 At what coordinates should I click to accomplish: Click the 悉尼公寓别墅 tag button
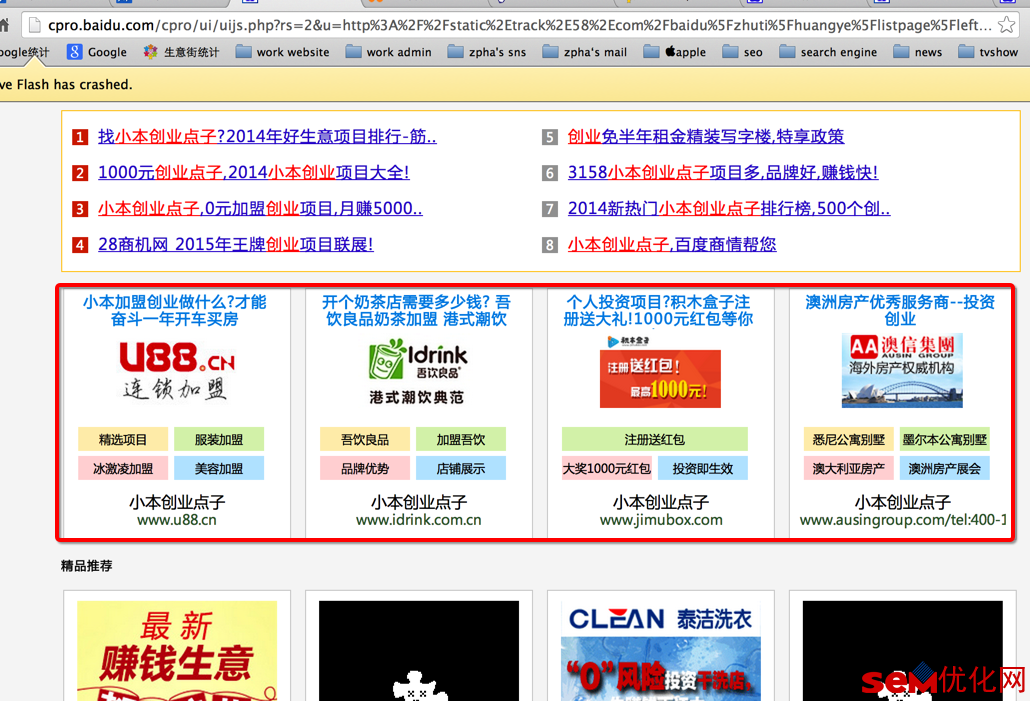click(x=848, y=440)
